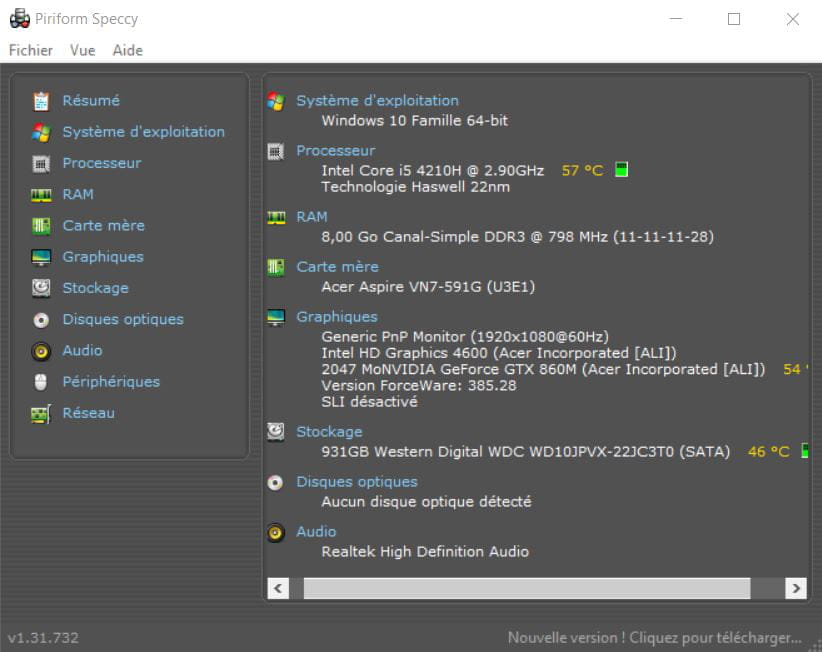822x652 pixels.
Task: Click Version ForceWare: 385.28 text
Action: tap(419, 386)
